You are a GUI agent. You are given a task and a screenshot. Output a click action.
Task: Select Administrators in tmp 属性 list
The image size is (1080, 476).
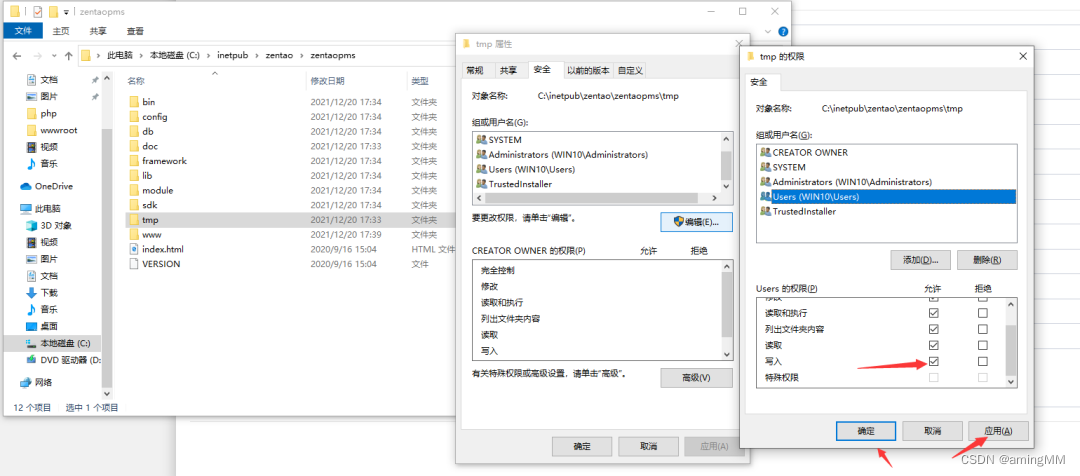(562, 155)
